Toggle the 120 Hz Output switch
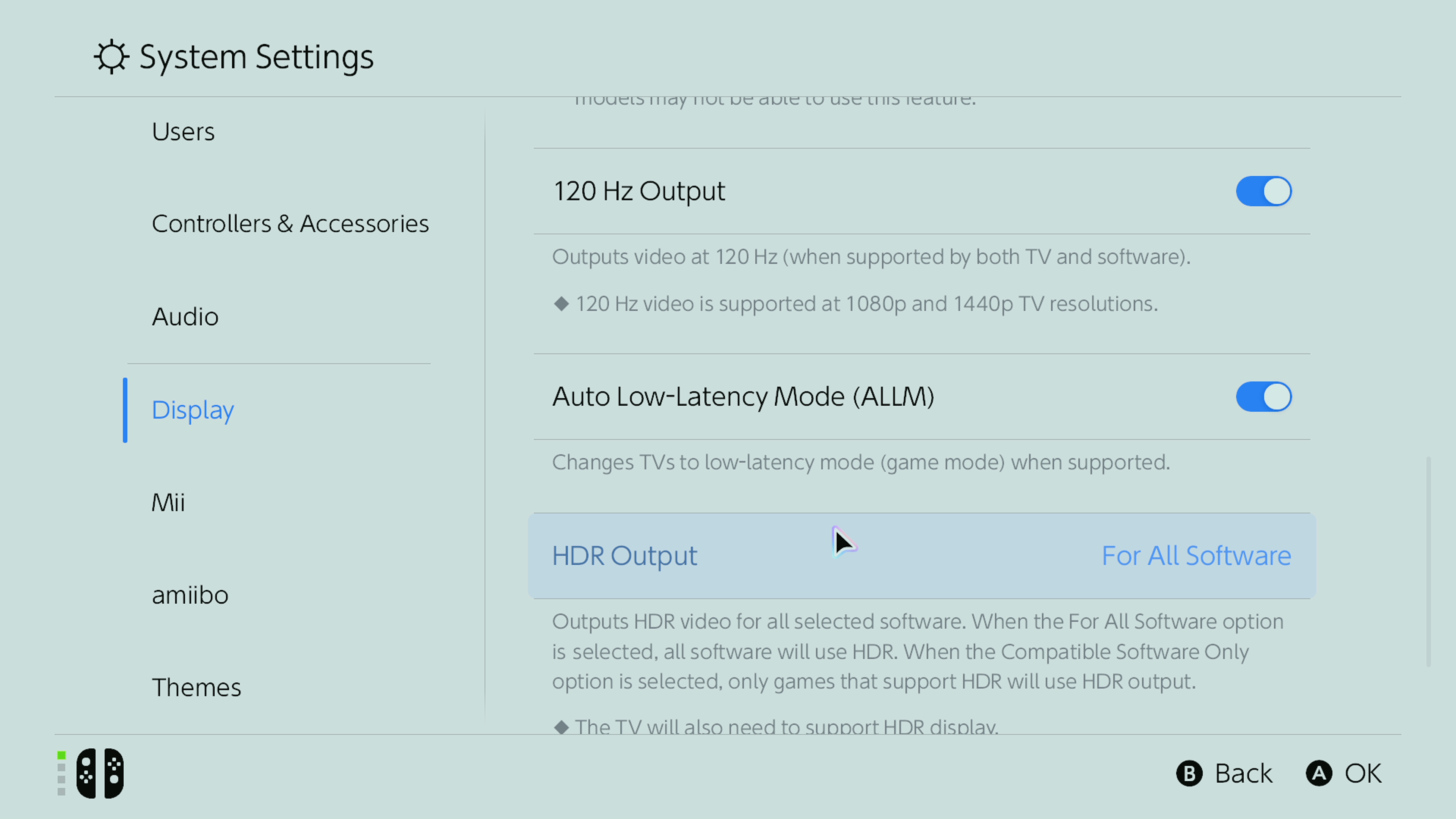Screen dimensions: 1456x819 1263,191
